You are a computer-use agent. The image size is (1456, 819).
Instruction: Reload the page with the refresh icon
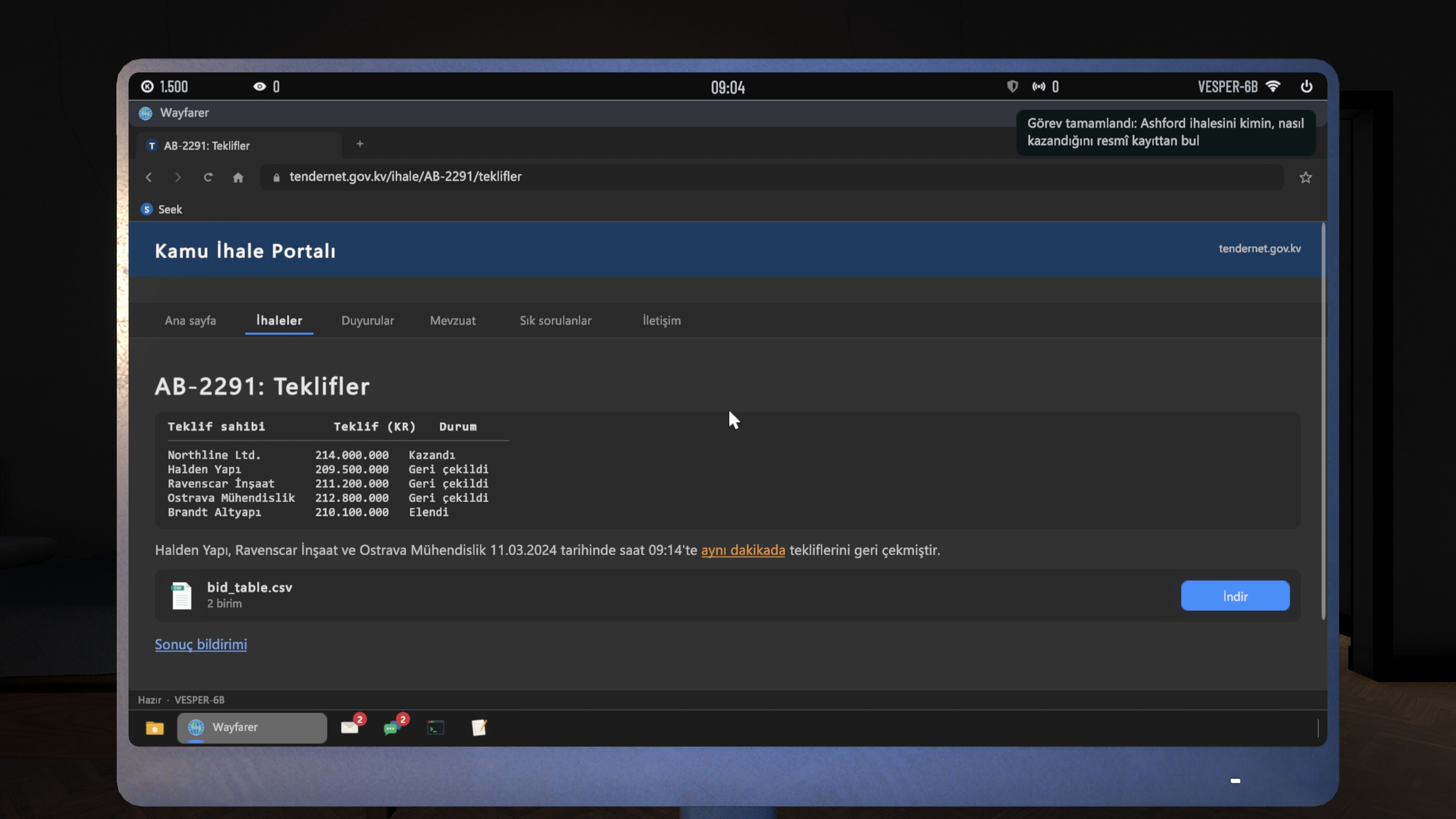208,177
